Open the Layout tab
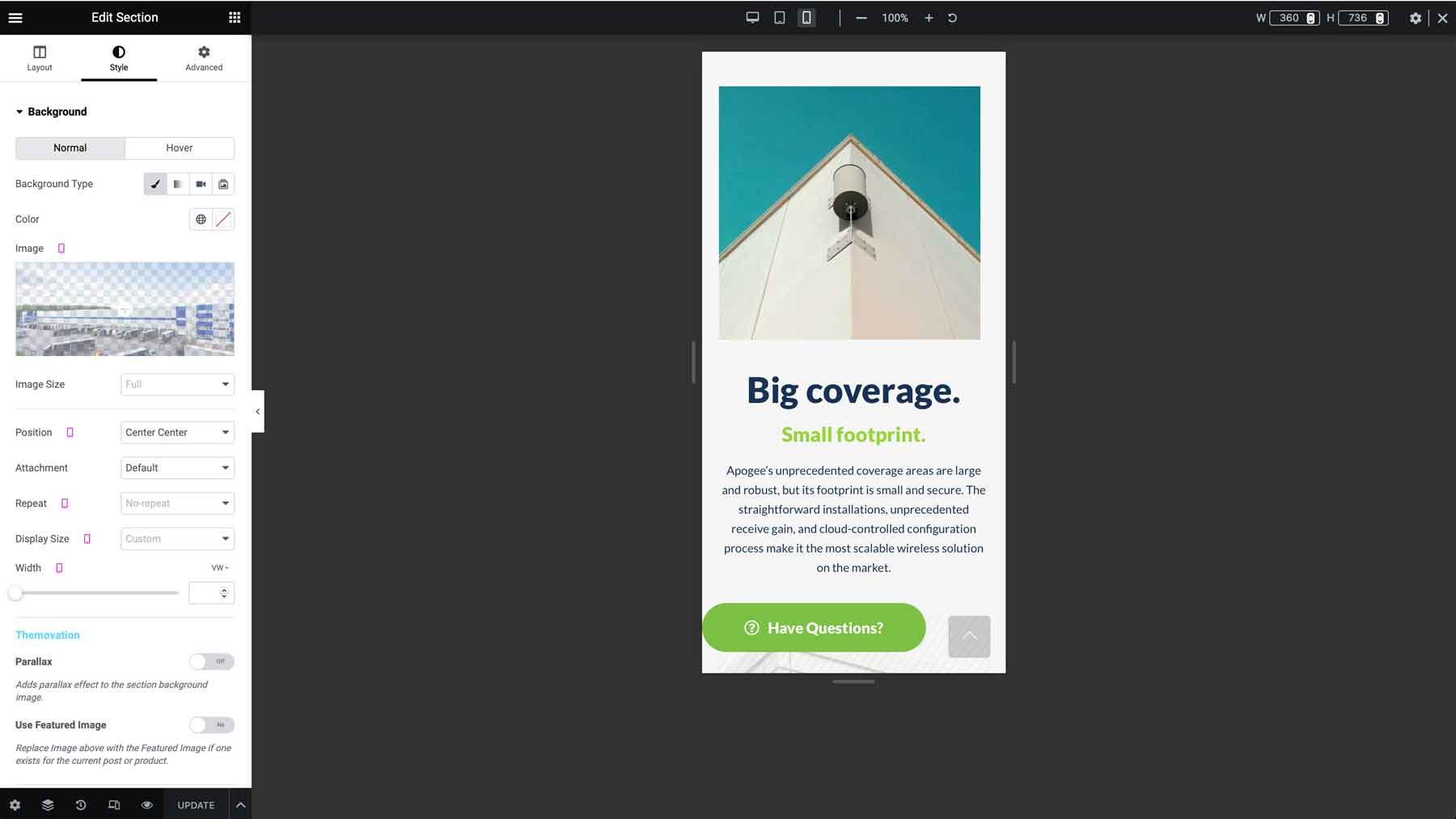The image size is (1456, 819). [39, 57]
